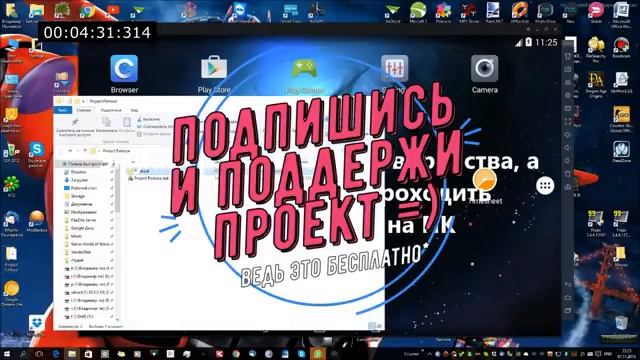Screen dimensions: 640x360
Task: Select Dropbox in Explorer navigation pane
Action: (x=79, y=172)
